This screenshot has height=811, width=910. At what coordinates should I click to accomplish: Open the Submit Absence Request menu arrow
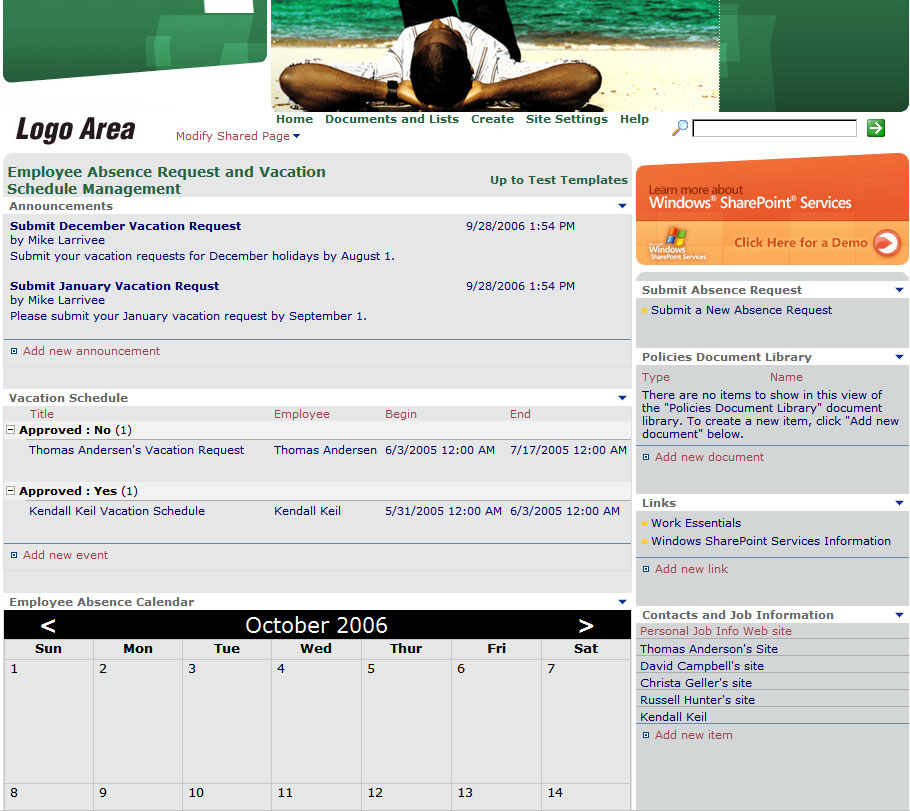point(900,290)
